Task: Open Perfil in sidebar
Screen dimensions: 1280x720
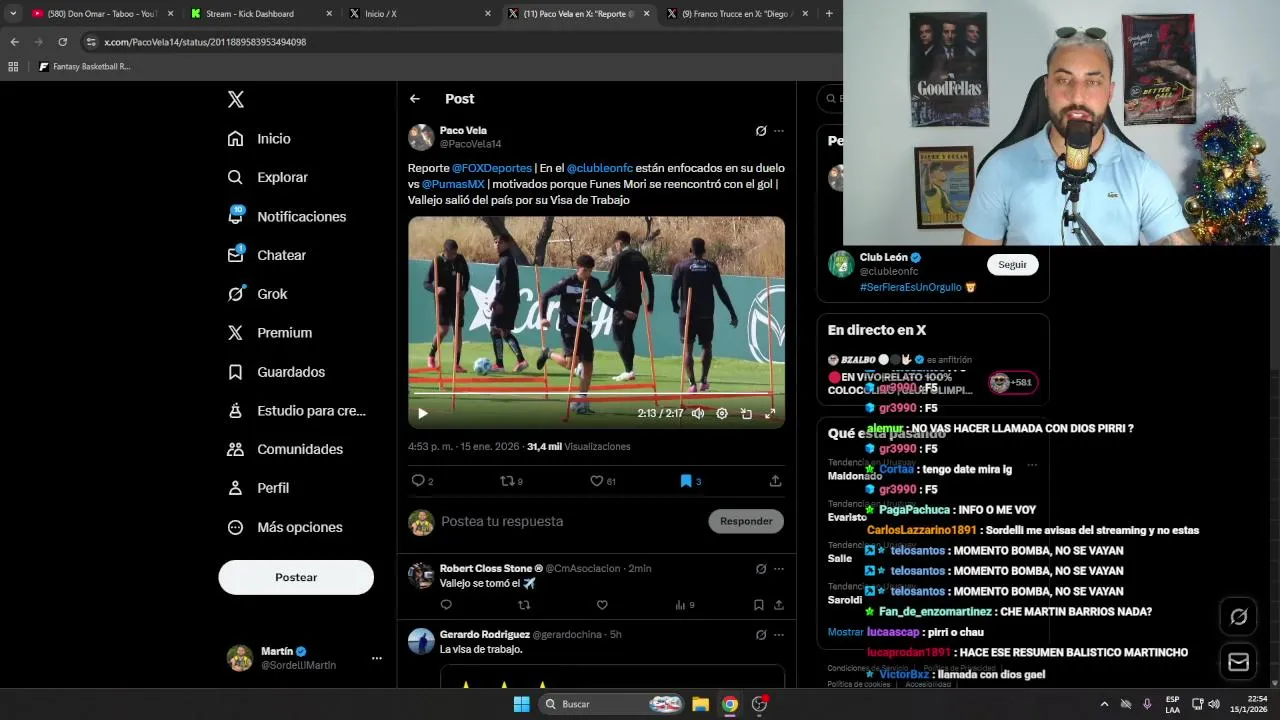Action: pos(258,488)
